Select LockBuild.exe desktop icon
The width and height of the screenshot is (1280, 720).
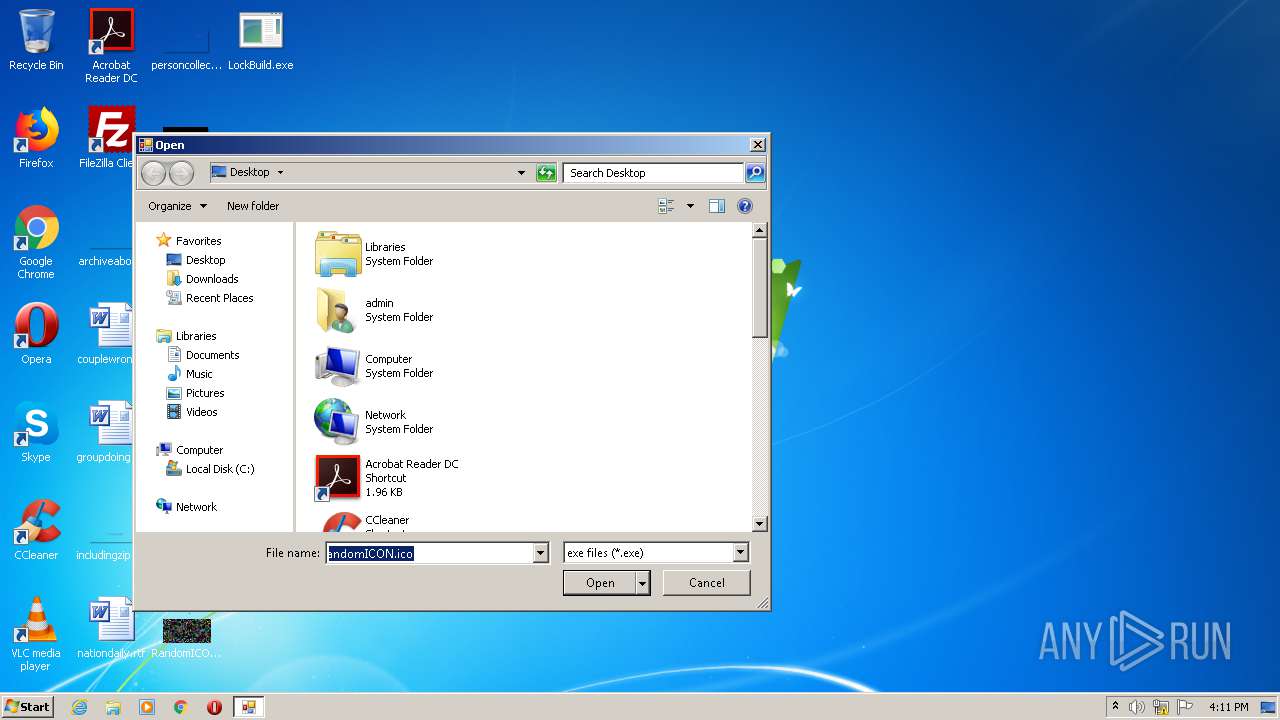pyautogui.click(x=260, y=40)
